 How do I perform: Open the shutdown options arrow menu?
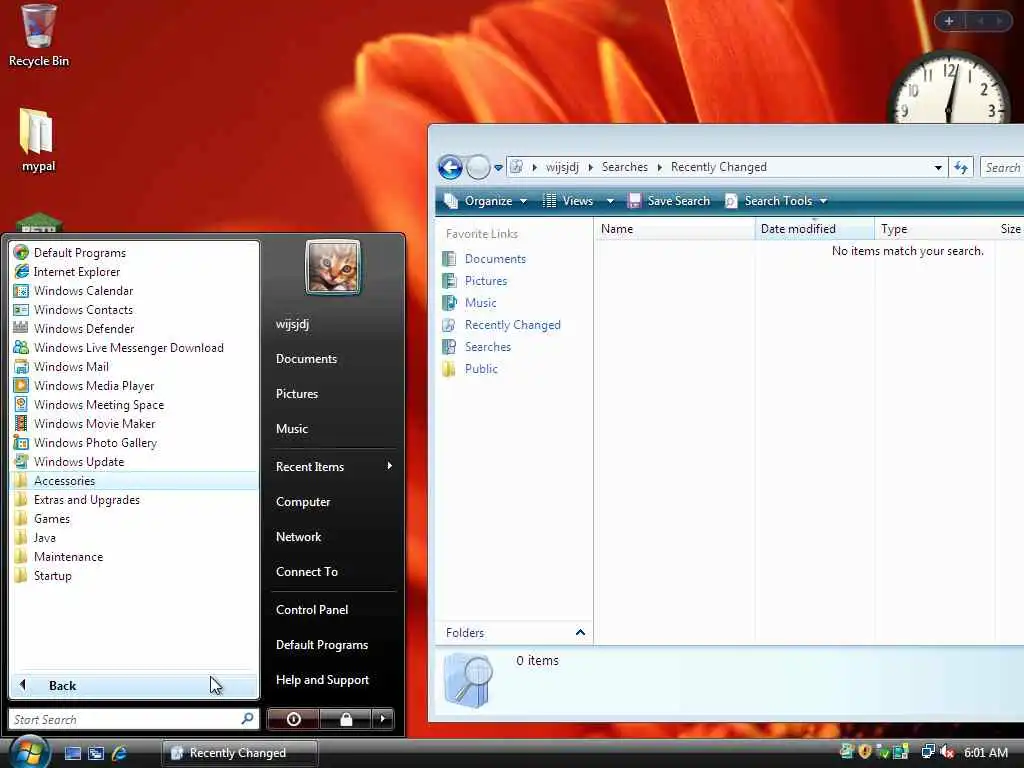click(x=383, y=719)
